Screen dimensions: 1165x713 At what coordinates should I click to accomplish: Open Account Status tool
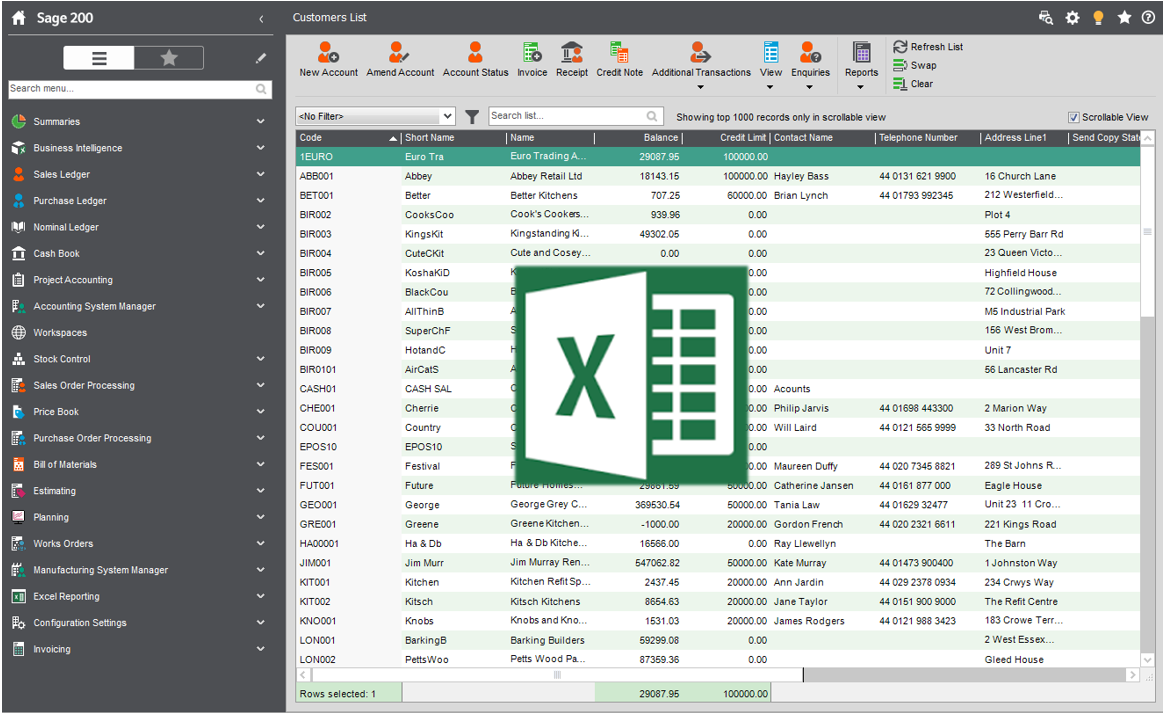coord(476,59)
